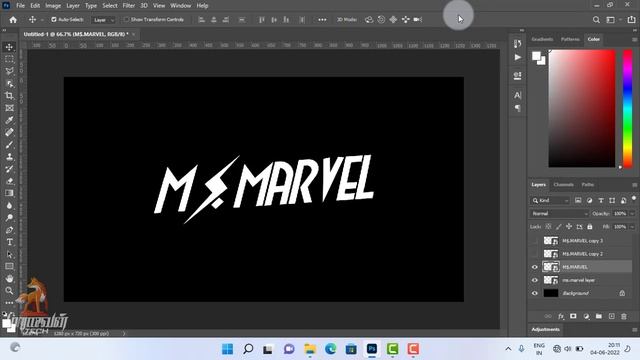
Task: Click the delete layer trash icon
Action: [624, 316]
